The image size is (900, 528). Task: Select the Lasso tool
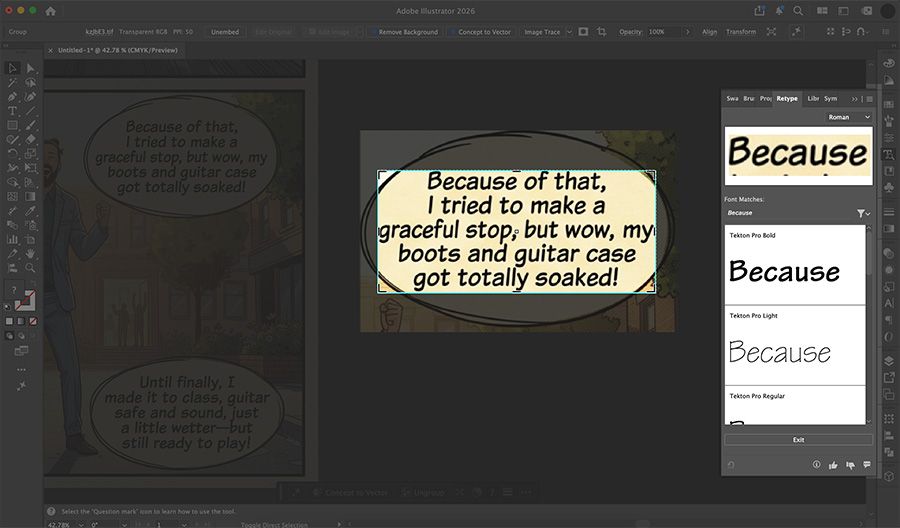click(x=30, y=83)
